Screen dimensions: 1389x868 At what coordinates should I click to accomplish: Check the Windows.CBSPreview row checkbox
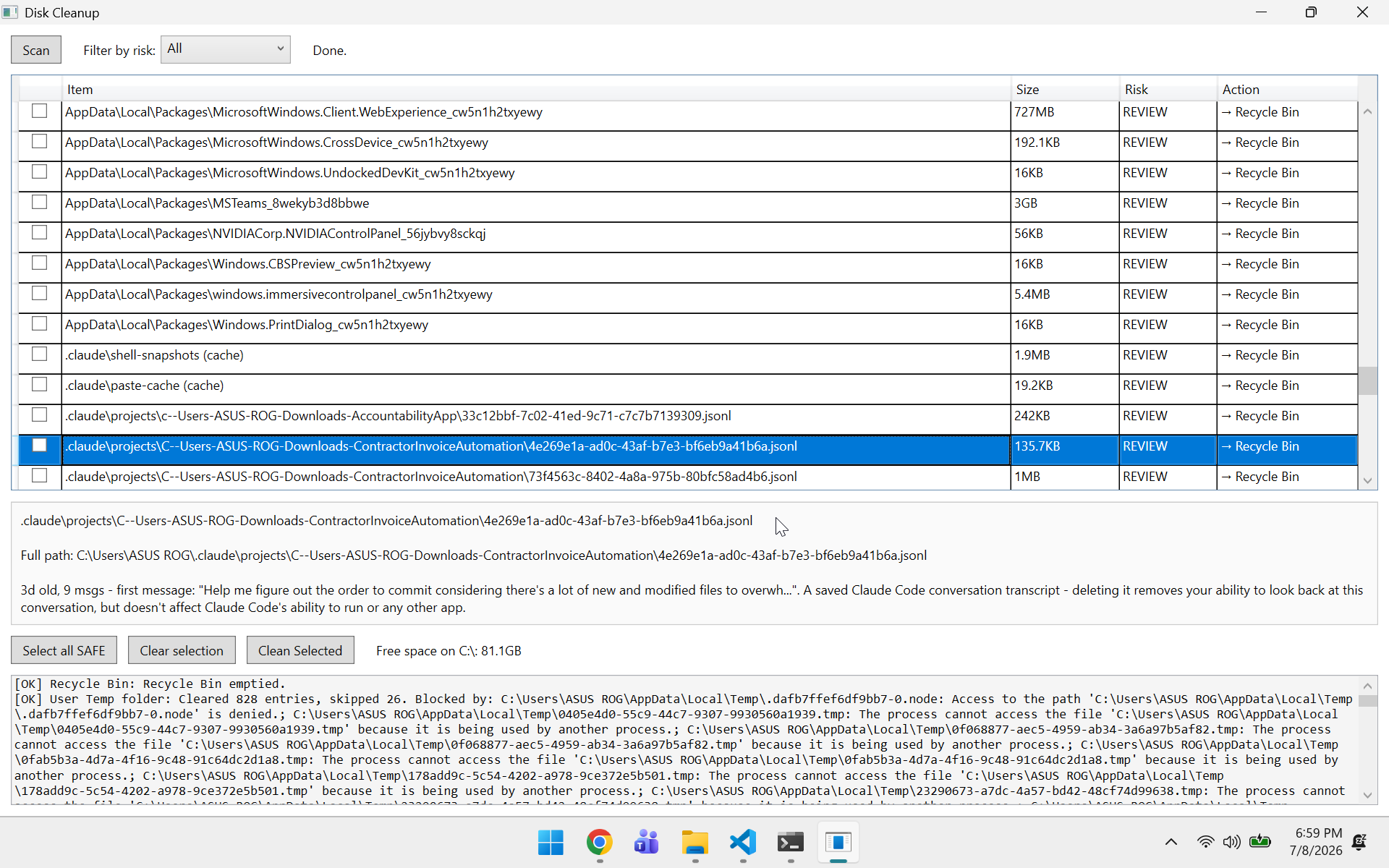click(40, 263)
